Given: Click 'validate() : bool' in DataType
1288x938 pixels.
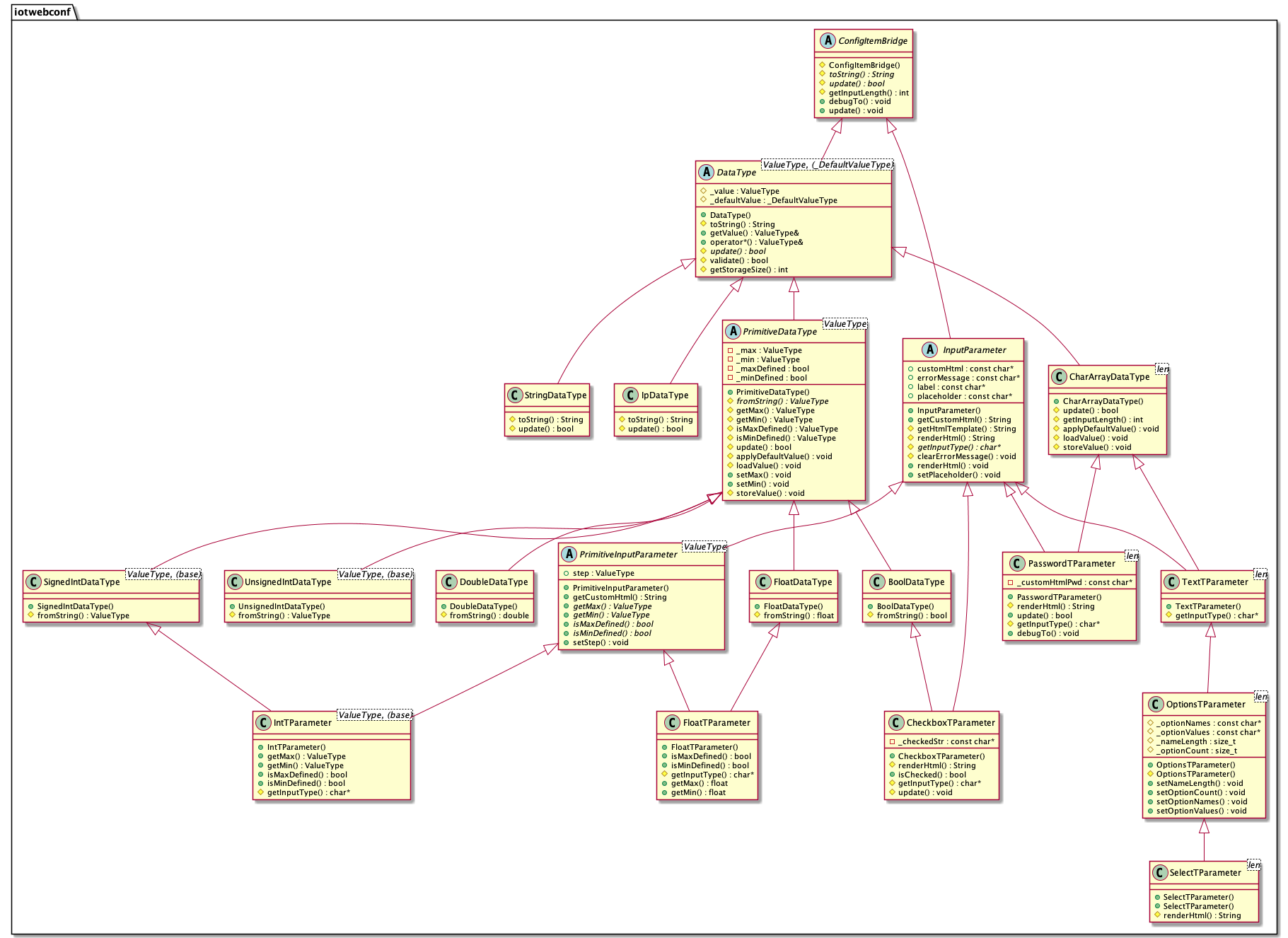Looking at the screenshot, I should point(739,260).
